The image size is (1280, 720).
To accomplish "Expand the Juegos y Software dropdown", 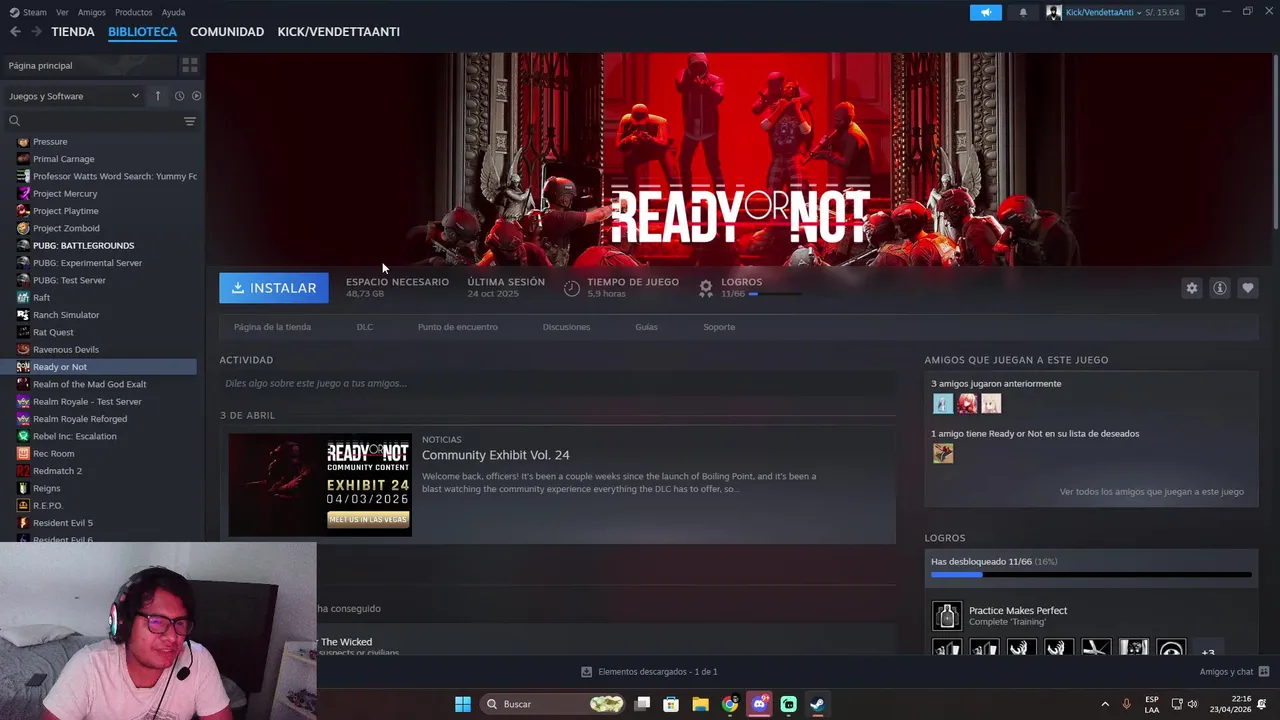I will 75,96.
